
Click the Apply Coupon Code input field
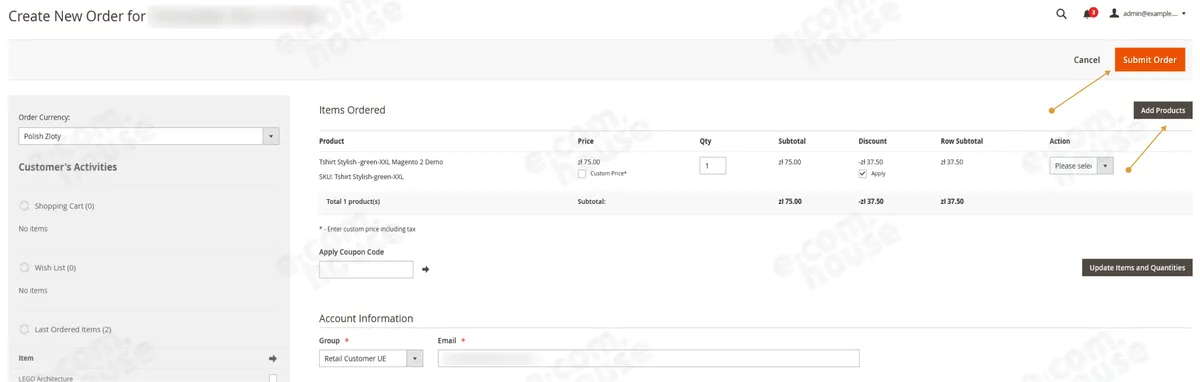click(366, 269)
